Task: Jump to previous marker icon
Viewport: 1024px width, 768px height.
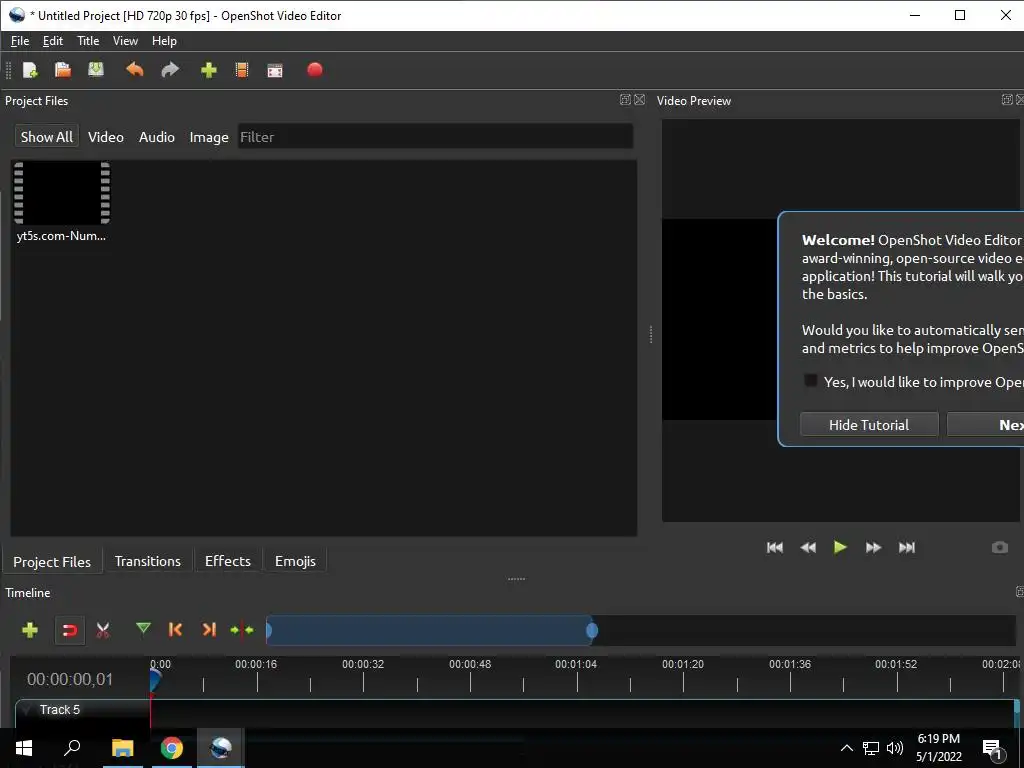Action: click(175, 630)
